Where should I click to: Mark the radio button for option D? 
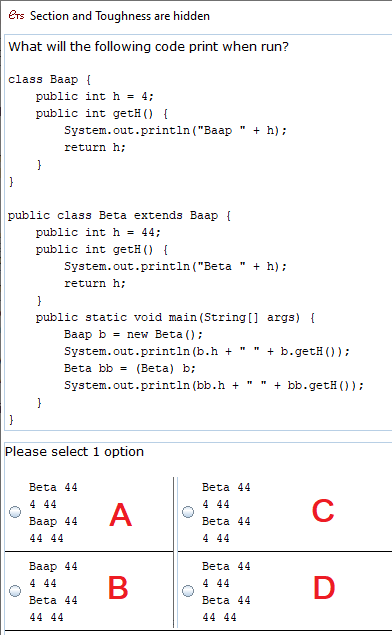188,591
